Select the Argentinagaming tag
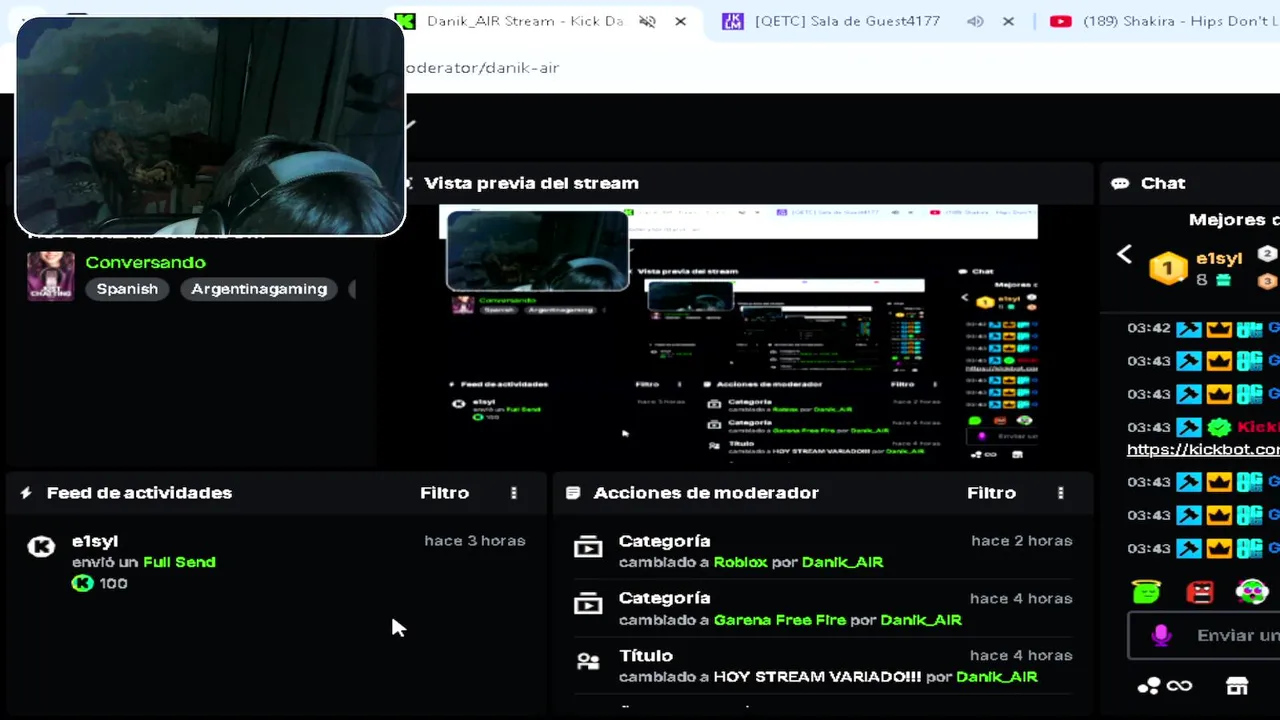The height and width of the screenshot is (720, 1280). [x=259, y=289]
